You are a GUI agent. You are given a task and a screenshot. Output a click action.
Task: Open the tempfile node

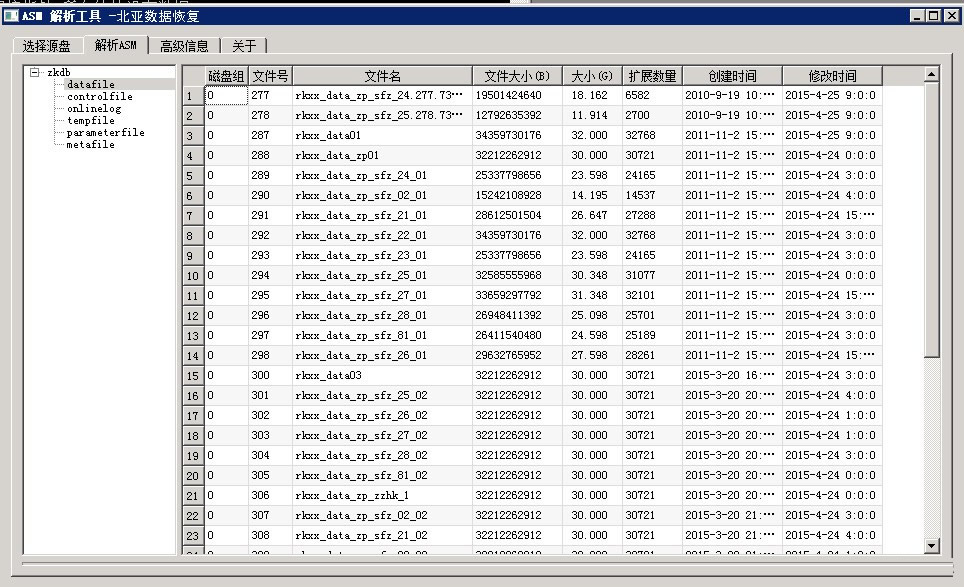pyautogui.click(x=90, y=120)
